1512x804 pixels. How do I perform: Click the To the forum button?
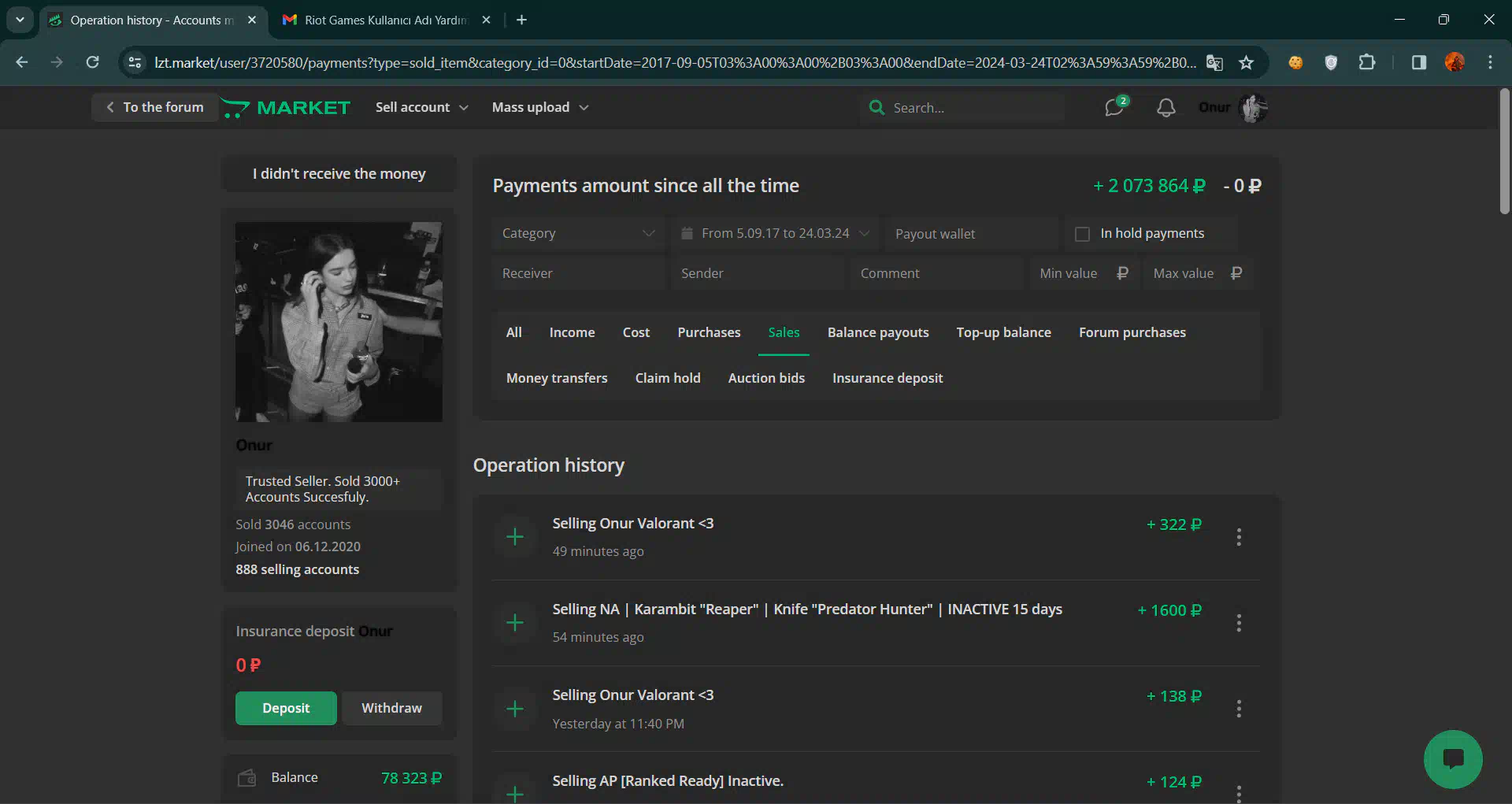click(x=155, y=107)
